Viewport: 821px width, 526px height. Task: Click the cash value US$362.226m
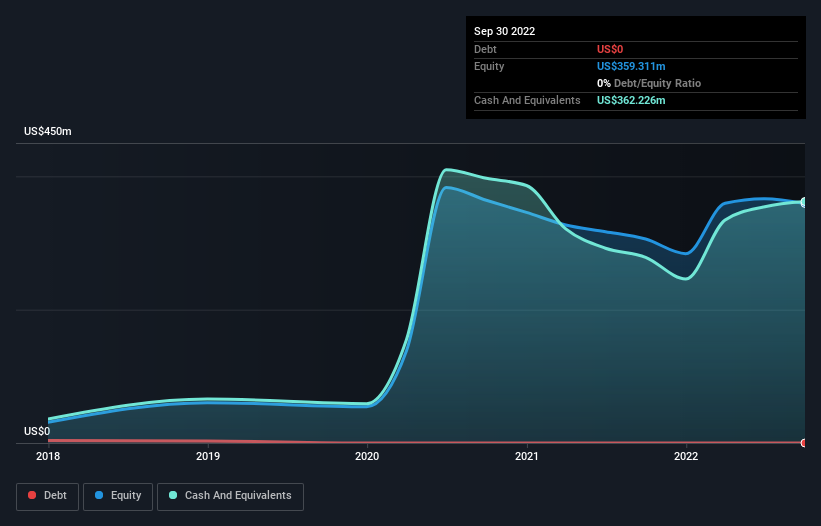point(631,100)
